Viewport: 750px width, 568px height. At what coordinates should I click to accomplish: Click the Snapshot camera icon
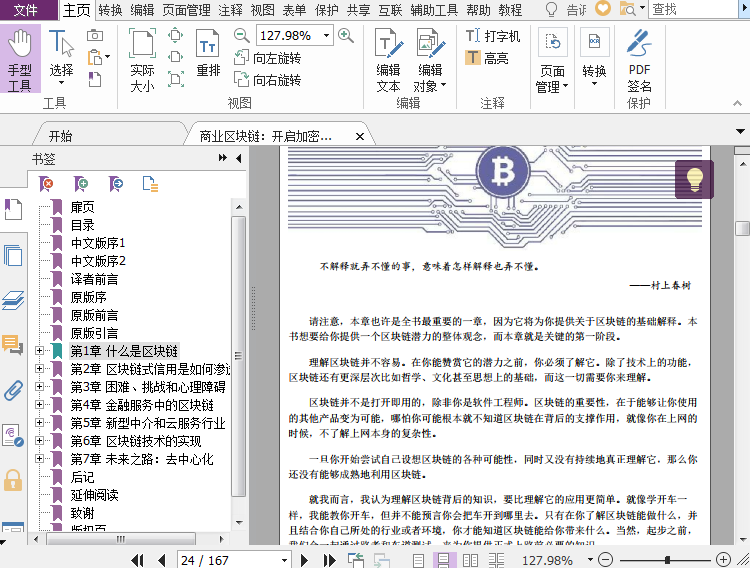(95, 35)
